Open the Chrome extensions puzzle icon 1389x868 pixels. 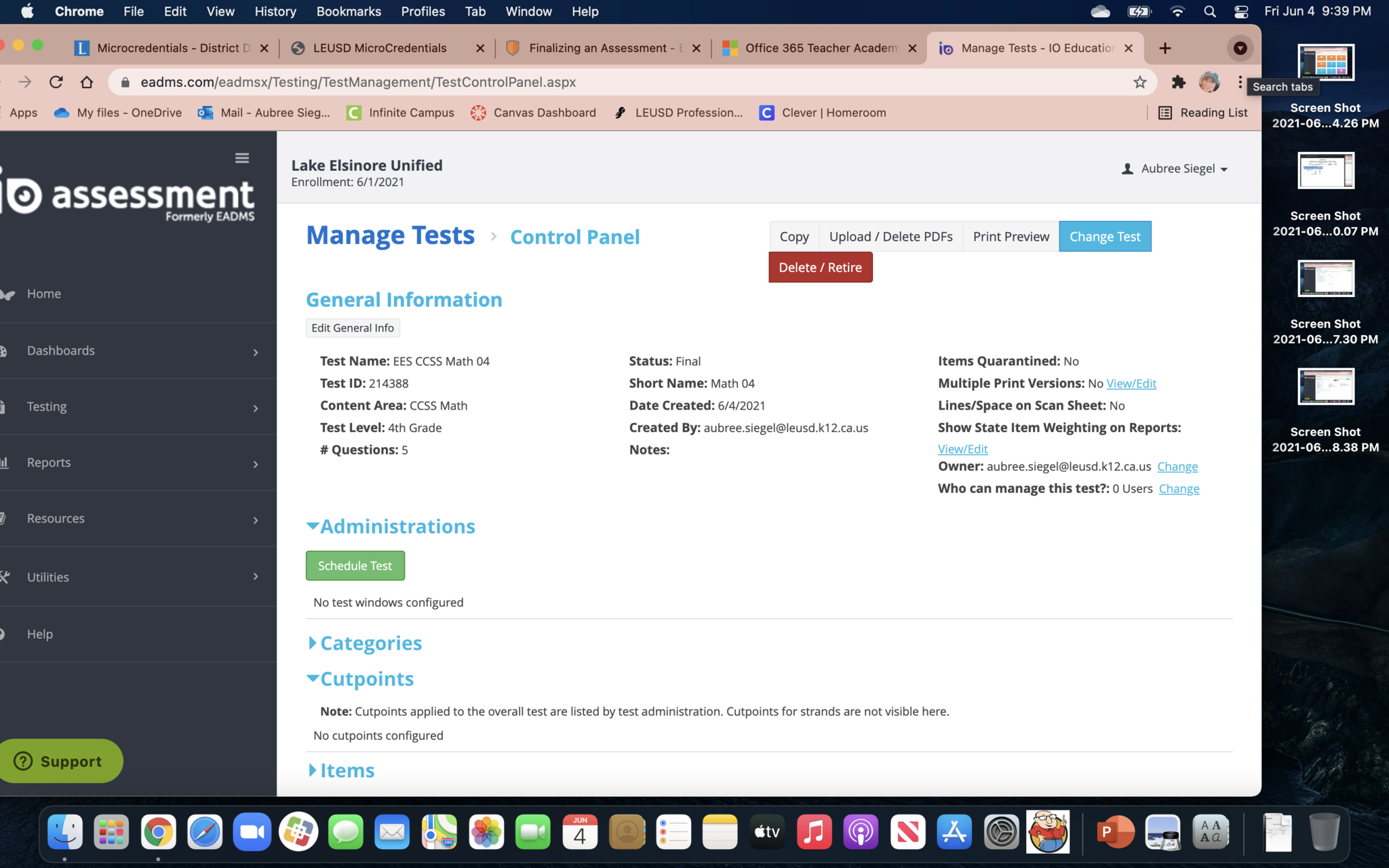[x=1178, y=82]
